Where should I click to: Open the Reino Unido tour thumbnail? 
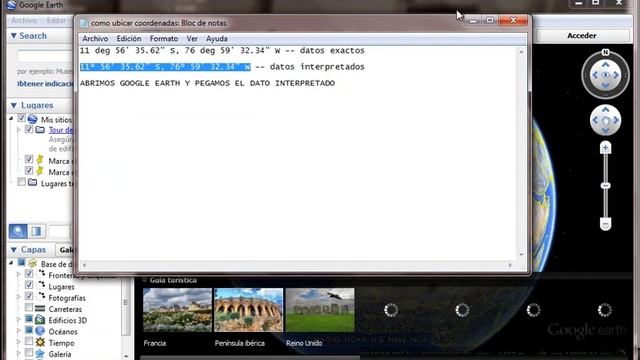click(320, 310)
